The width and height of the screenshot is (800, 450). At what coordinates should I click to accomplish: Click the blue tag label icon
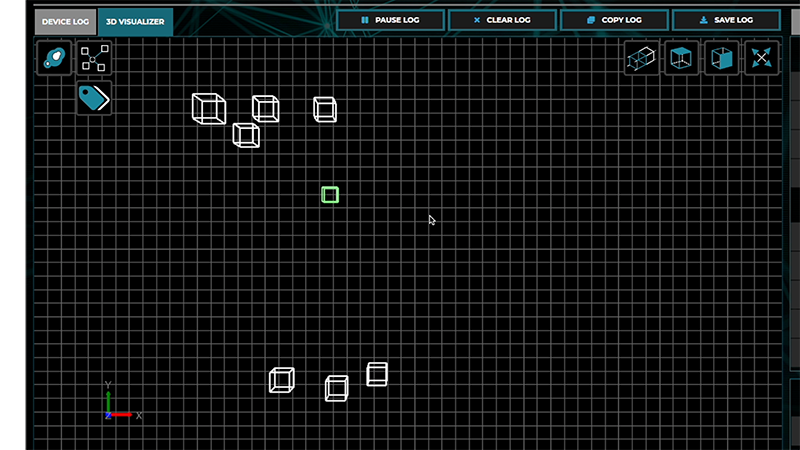[93, 97]
